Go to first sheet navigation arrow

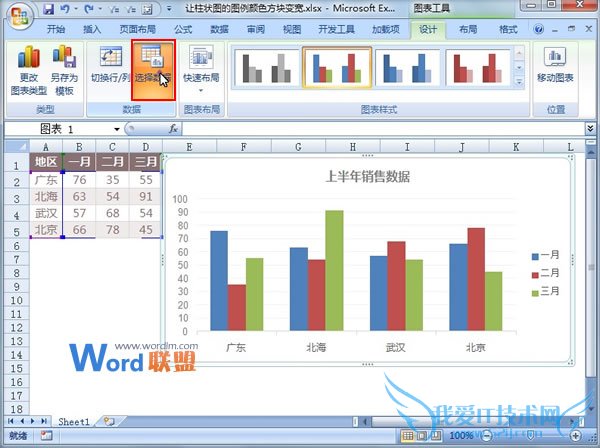point(11,421)
